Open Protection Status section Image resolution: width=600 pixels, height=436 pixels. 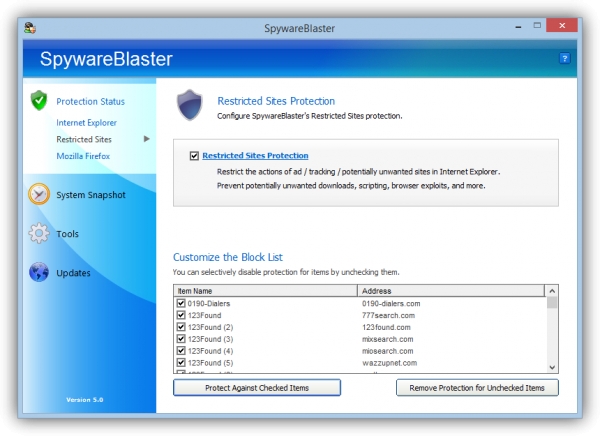pos(90,101)
